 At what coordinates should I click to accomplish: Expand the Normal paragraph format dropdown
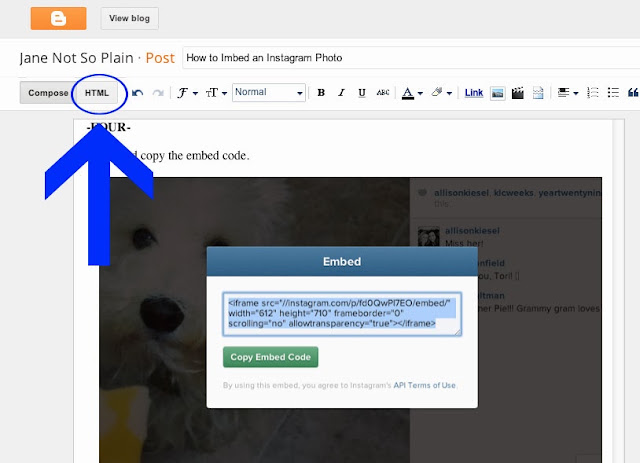click(269, 93)
